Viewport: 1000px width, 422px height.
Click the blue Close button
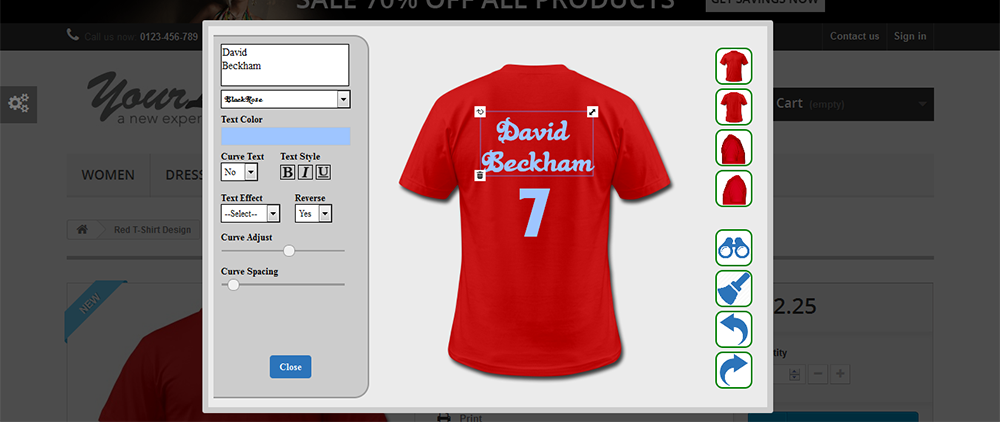290,367
